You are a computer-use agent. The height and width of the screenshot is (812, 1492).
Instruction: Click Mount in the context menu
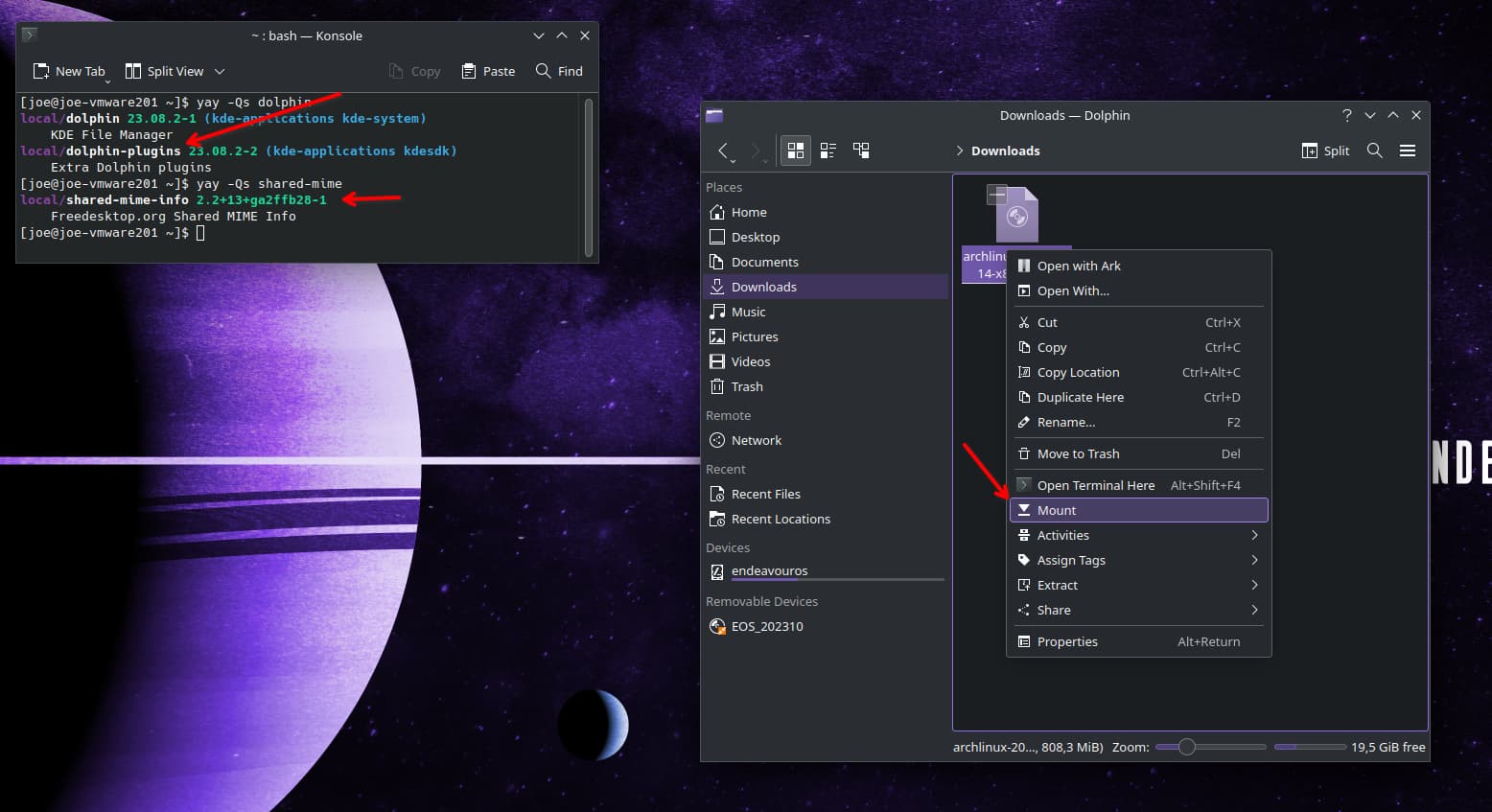[x=1139, y=510]
